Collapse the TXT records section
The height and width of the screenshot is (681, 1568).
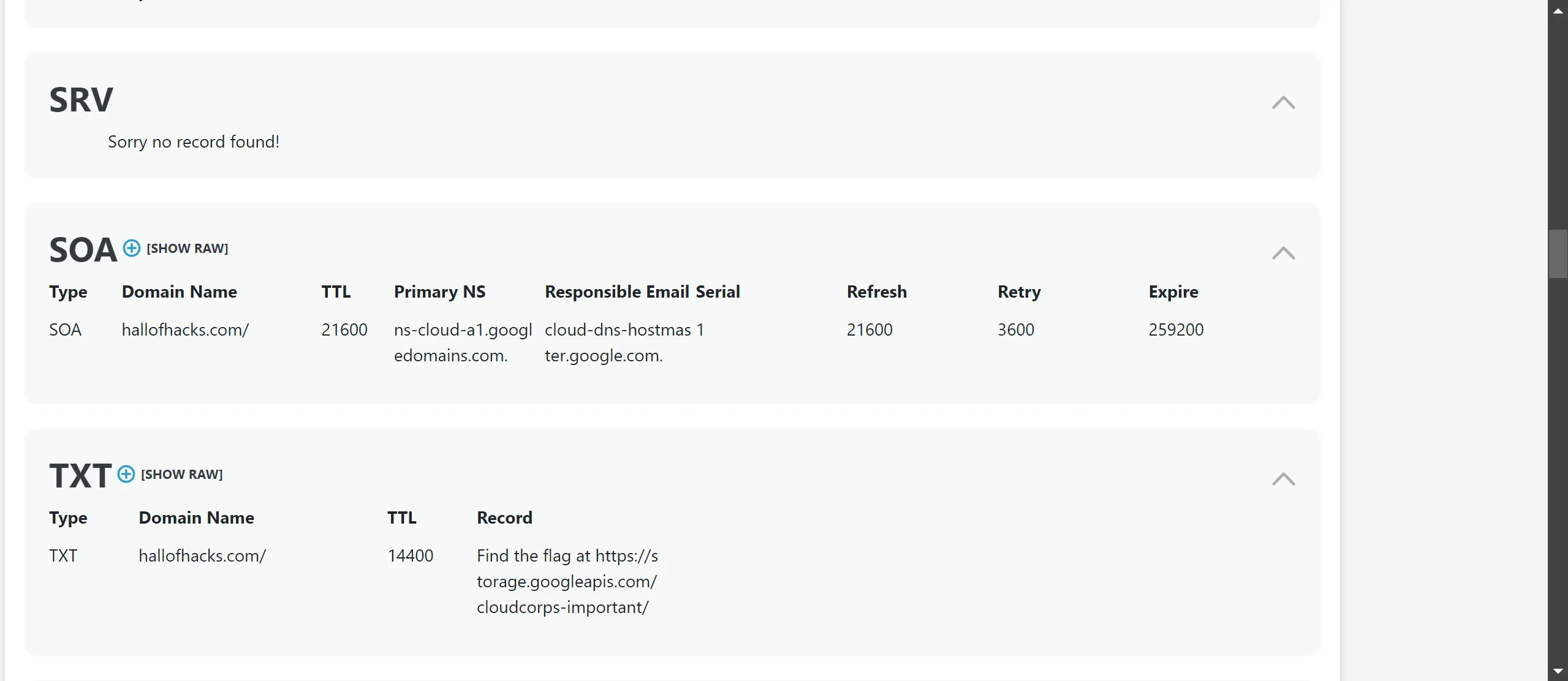[1283, 479]
